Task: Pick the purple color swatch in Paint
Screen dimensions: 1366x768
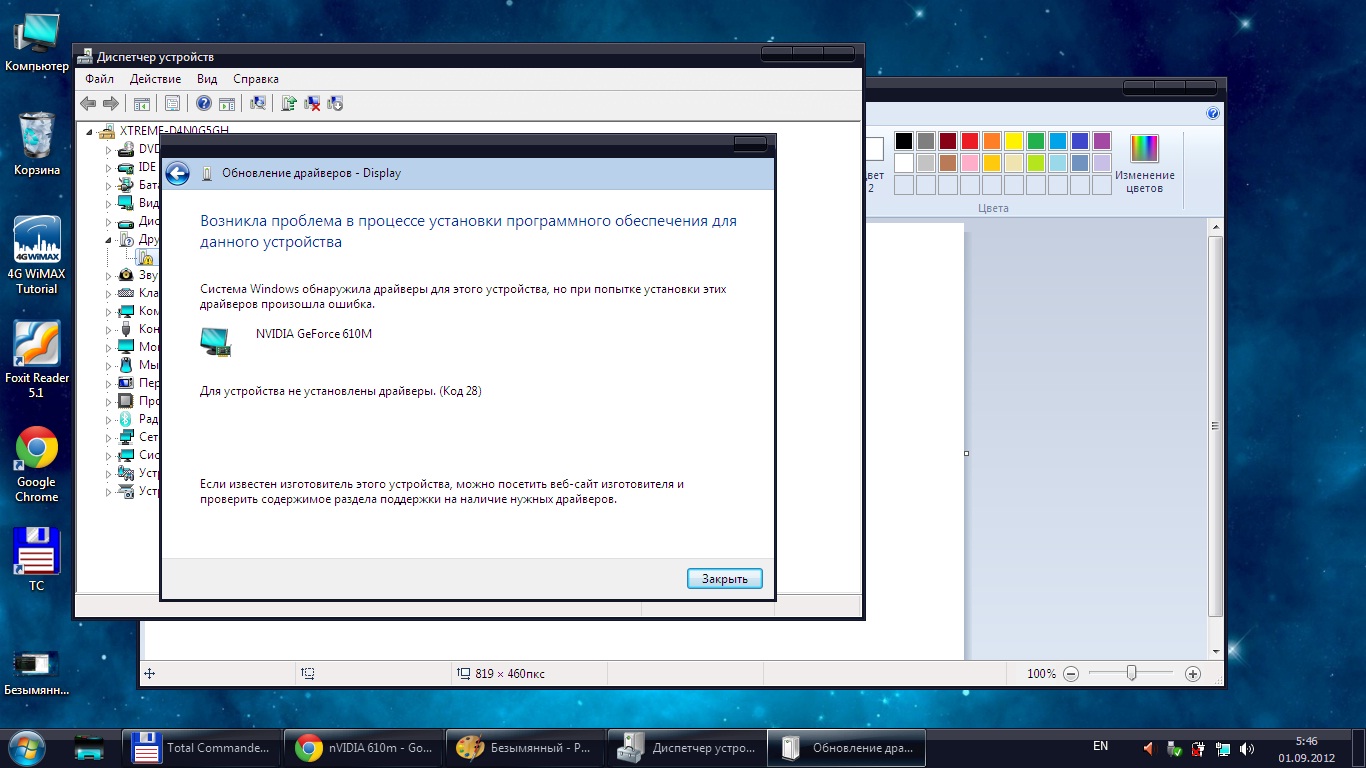Action: (1102, 141)
